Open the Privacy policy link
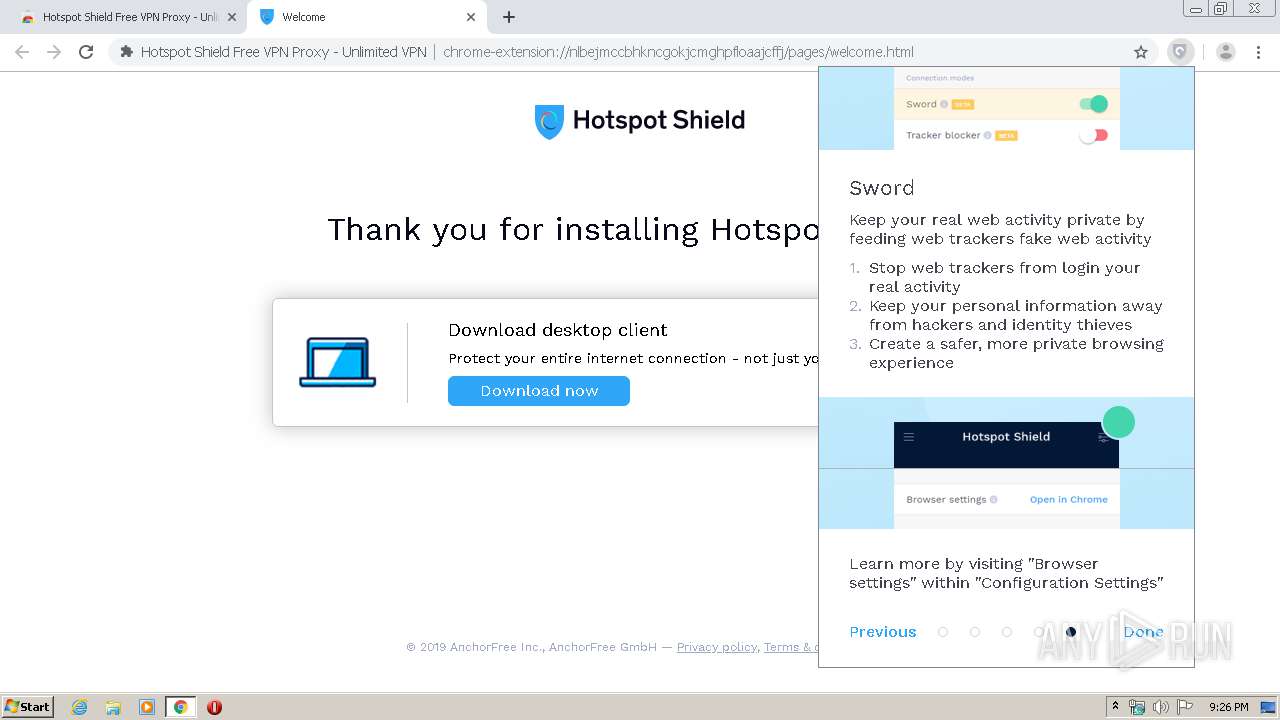 pyautogui.click(x=717, y=647)
